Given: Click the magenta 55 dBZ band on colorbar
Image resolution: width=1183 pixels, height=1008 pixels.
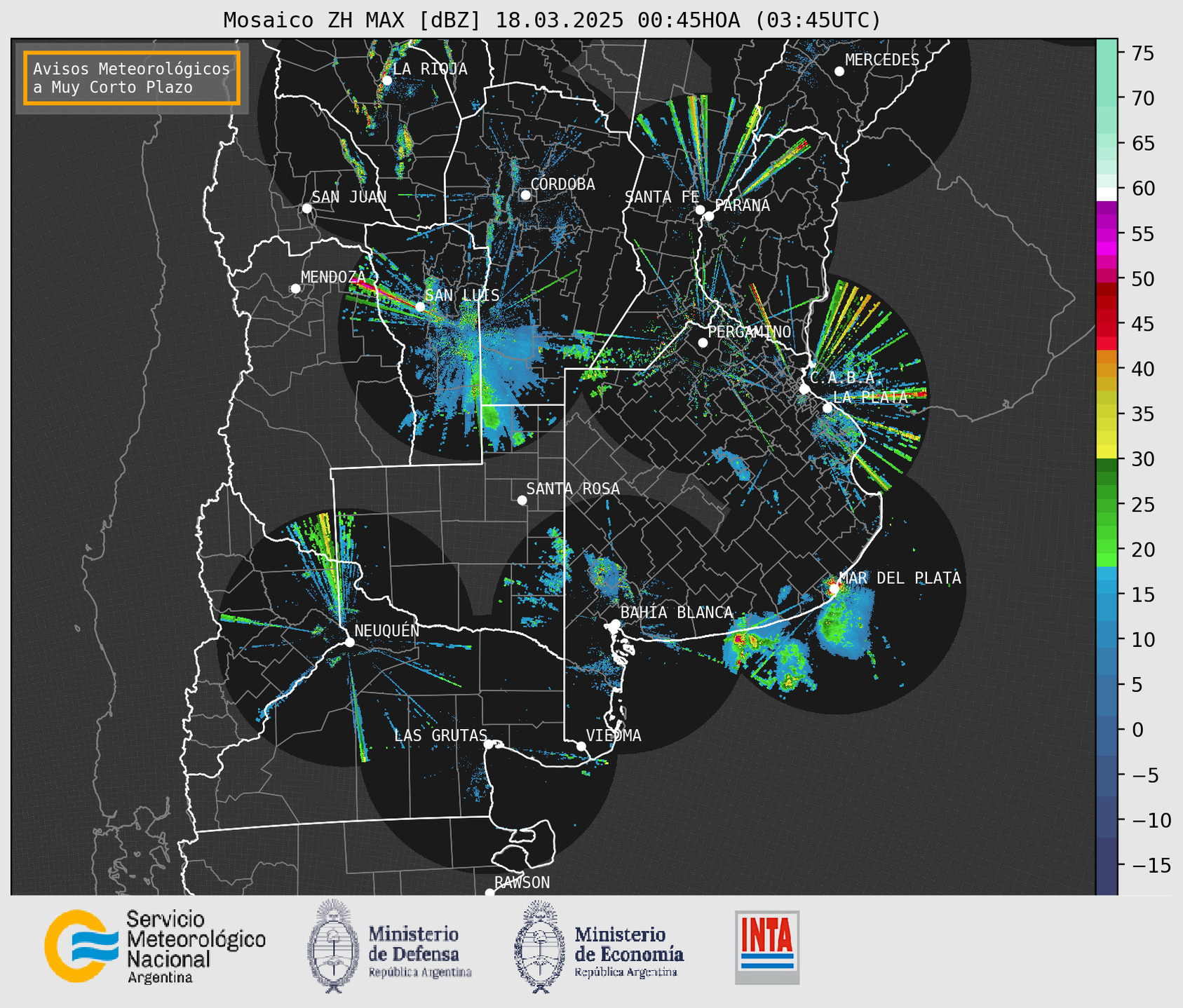Looking at the screenshot, I should click(x=1107, y=234).
